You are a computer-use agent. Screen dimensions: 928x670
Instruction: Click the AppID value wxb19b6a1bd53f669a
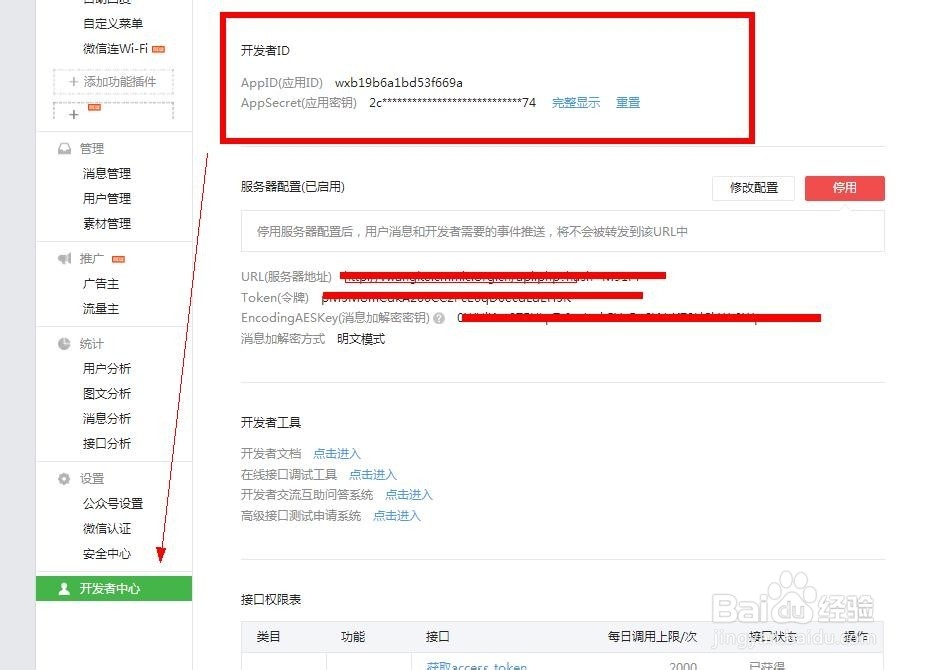(398, 83)
